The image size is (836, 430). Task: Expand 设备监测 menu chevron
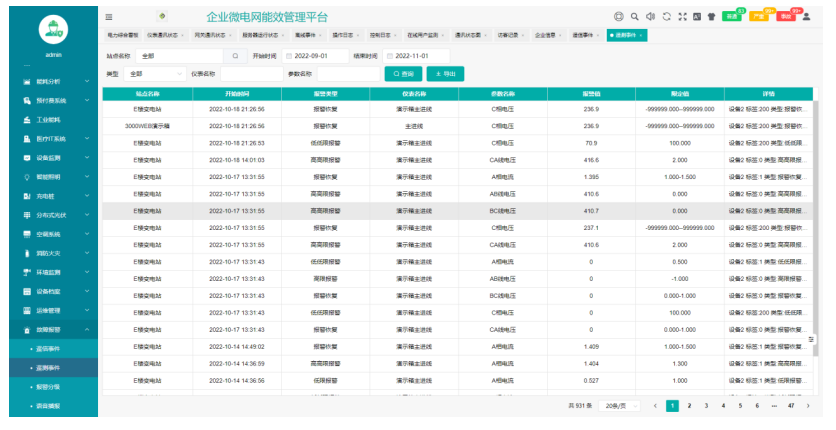pyautogui.click(x=87, y=158)
